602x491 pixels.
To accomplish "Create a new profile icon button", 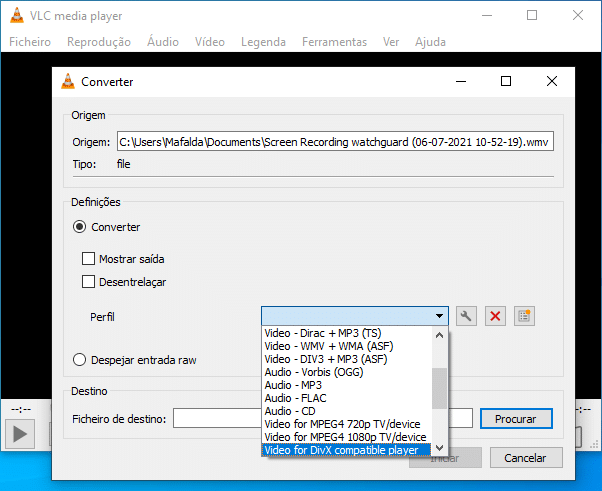I will tap(524, 316).
